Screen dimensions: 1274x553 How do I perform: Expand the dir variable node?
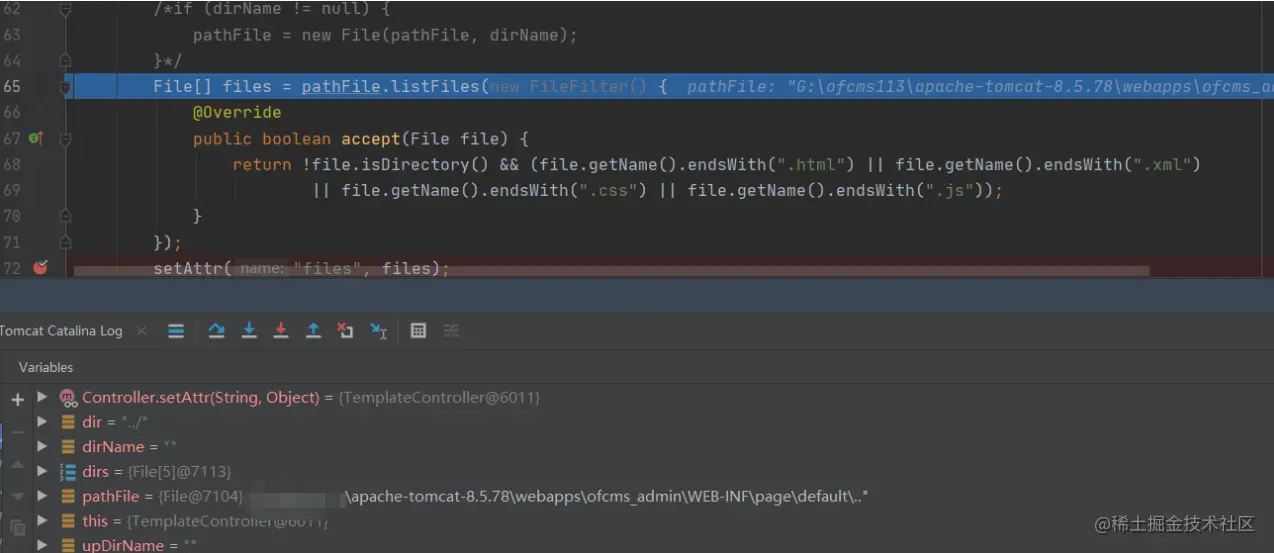42,422
